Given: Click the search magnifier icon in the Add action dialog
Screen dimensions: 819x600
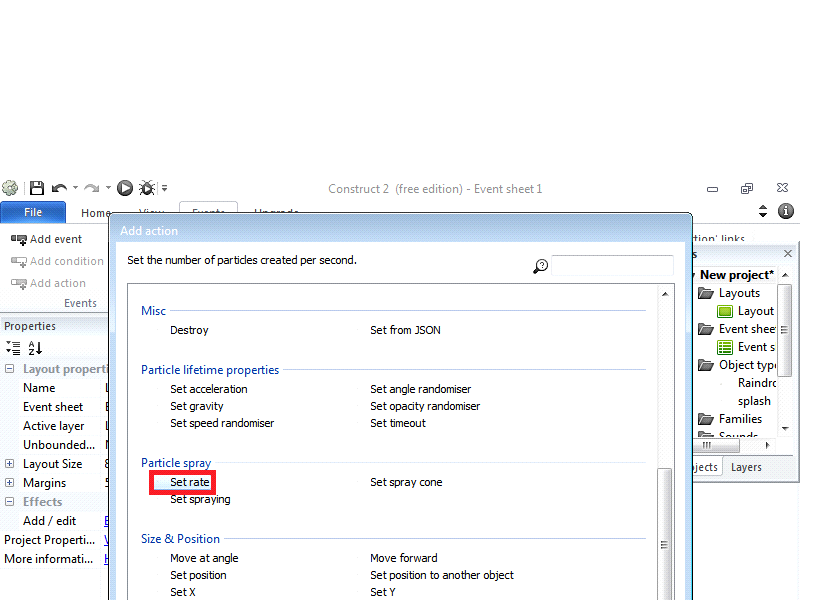Looking at the screenshot, I should pyautogui.click(x=541, y=266).
